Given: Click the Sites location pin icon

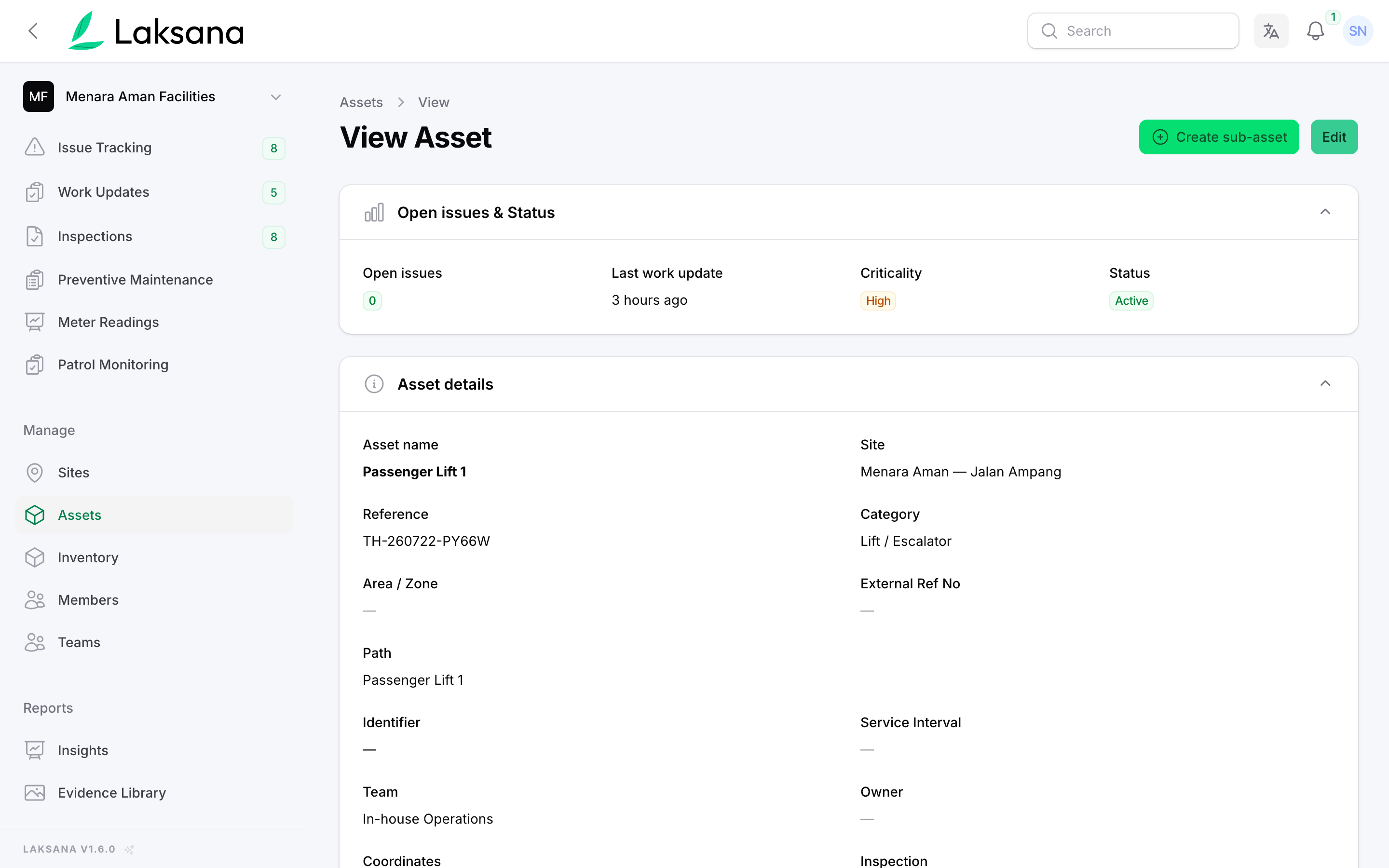Looking at the screenshot, I should tap(35, 473).
